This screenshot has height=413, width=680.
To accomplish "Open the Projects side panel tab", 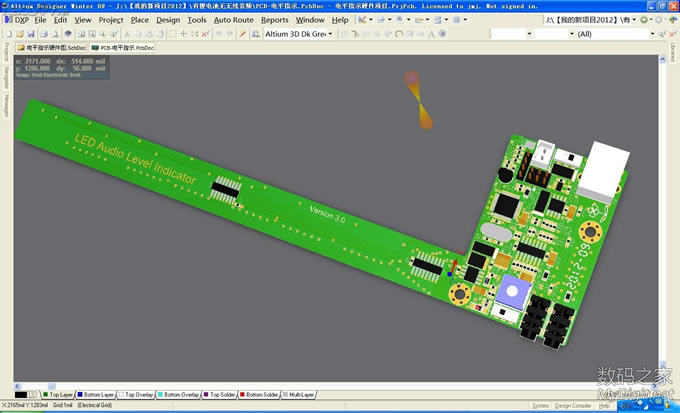I will point(5,52).
